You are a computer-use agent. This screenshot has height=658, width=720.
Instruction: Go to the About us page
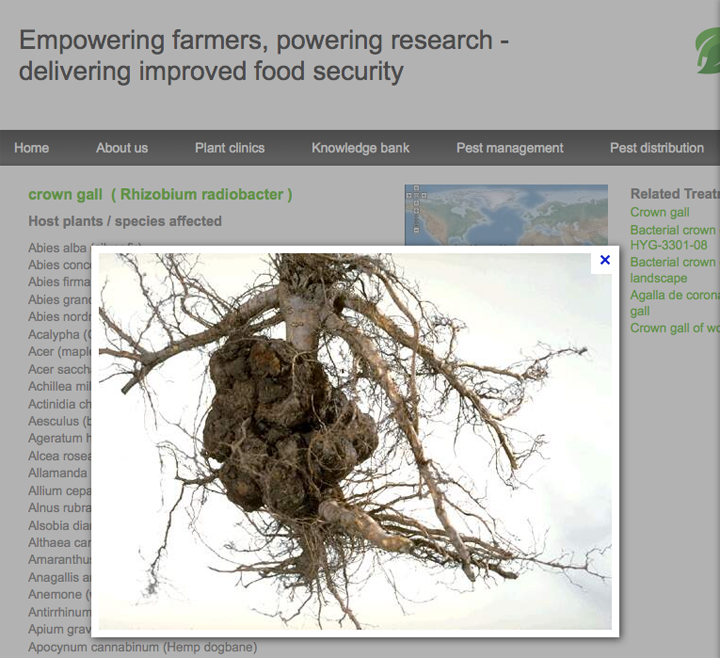(x=121, y=148)
